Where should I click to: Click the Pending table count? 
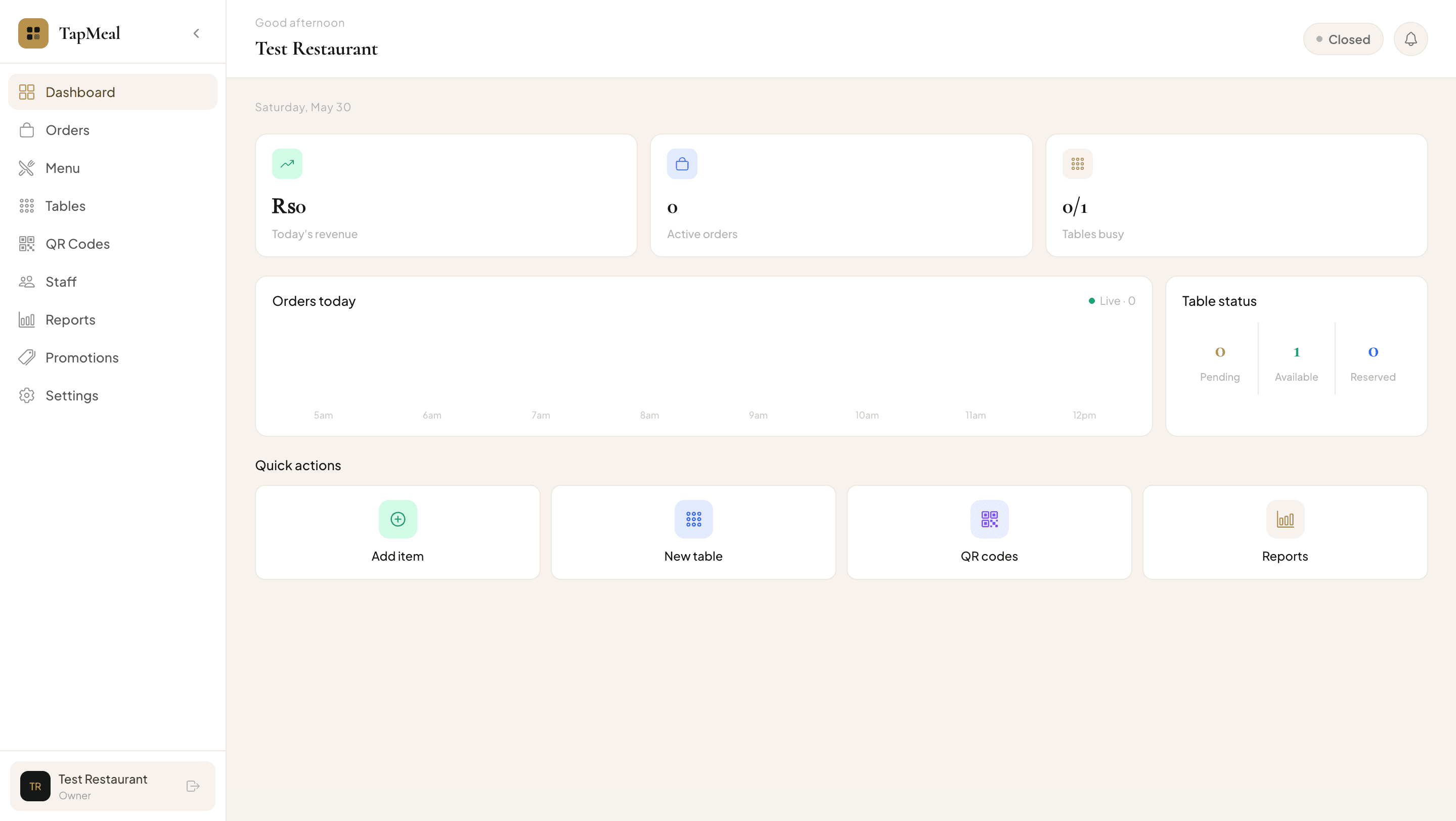pyautogui.click(x=1220, y=352)
